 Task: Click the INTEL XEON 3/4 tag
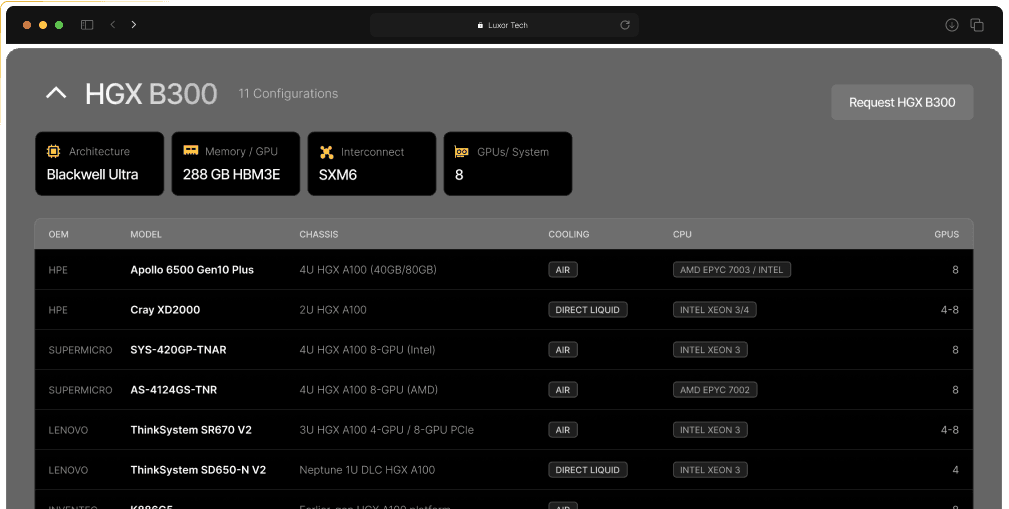tap(715, 310)
